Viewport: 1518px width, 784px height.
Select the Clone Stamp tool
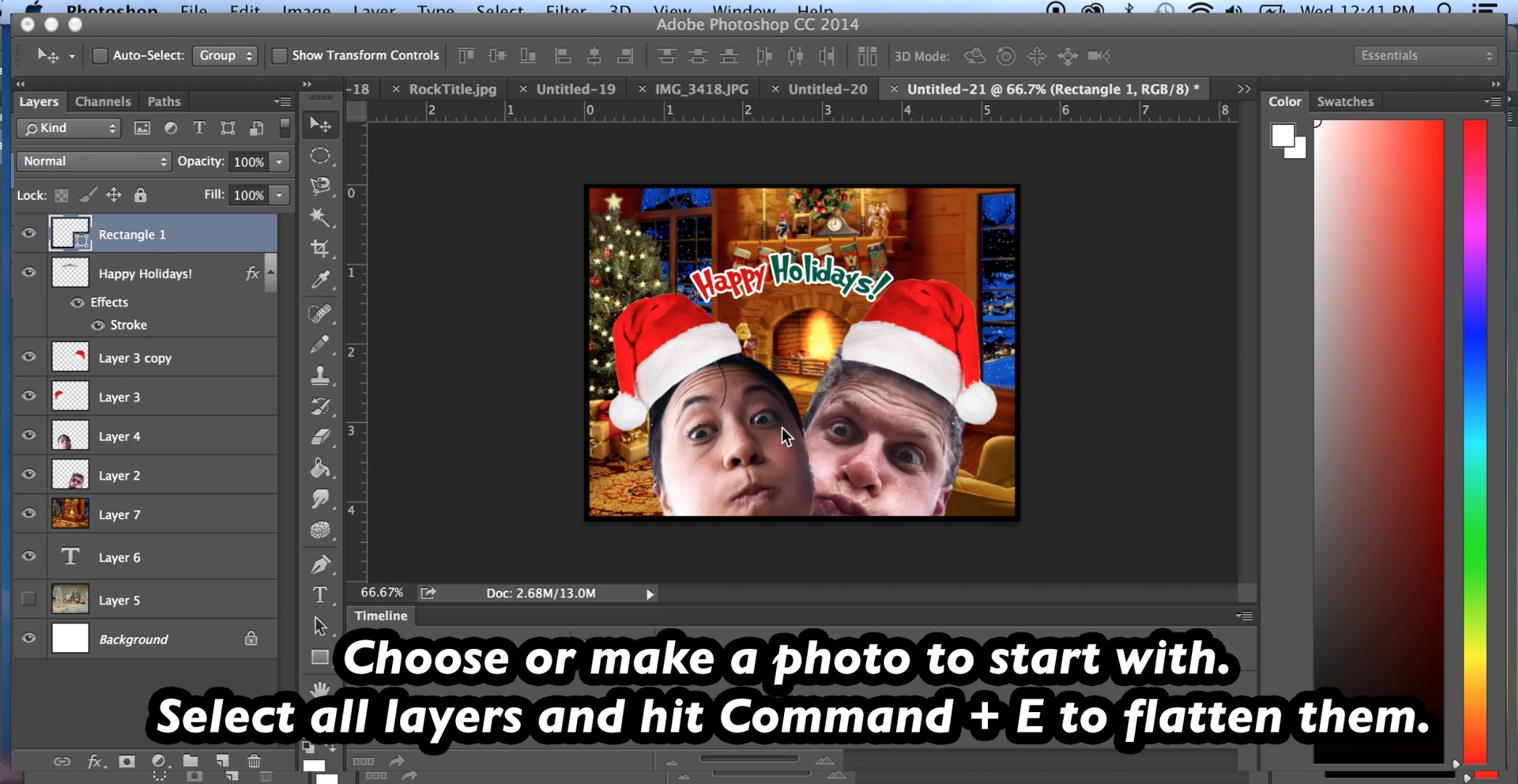click(x=320, y=375)
